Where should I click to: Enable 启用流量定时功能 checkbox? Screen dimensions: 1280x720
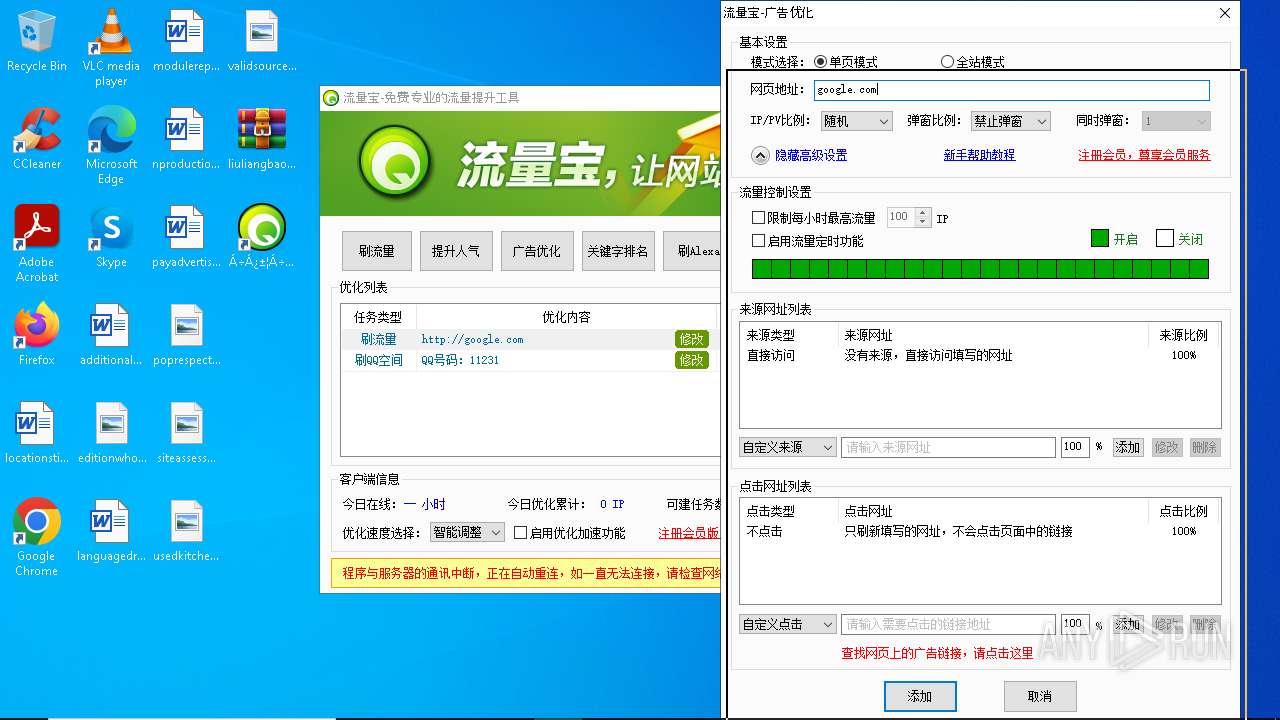click(758, 241)
